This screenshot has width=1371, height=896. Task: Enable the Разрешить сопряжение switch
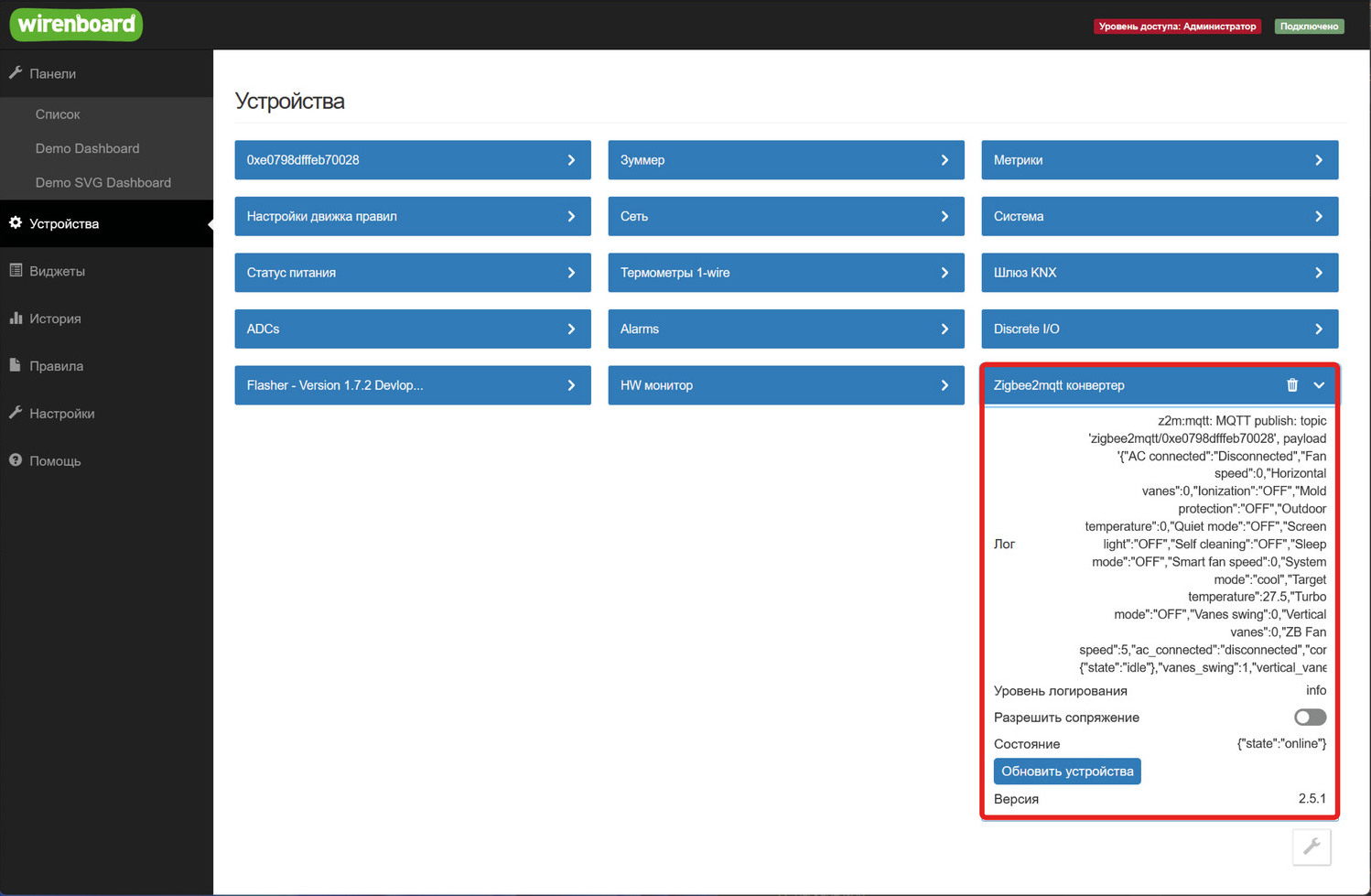(1309, 718)
